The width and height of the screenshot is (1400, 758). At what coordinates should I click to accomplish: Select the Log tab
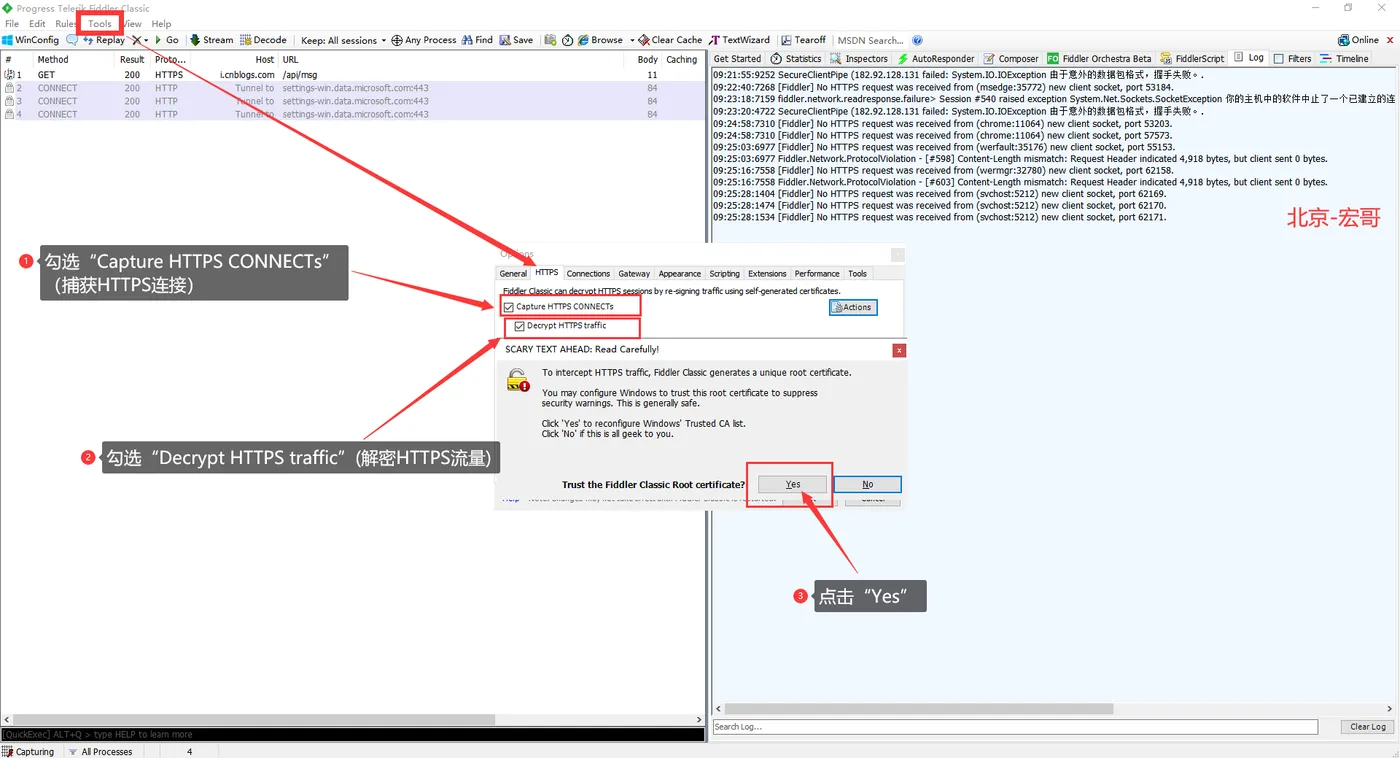pos(1249,58)
